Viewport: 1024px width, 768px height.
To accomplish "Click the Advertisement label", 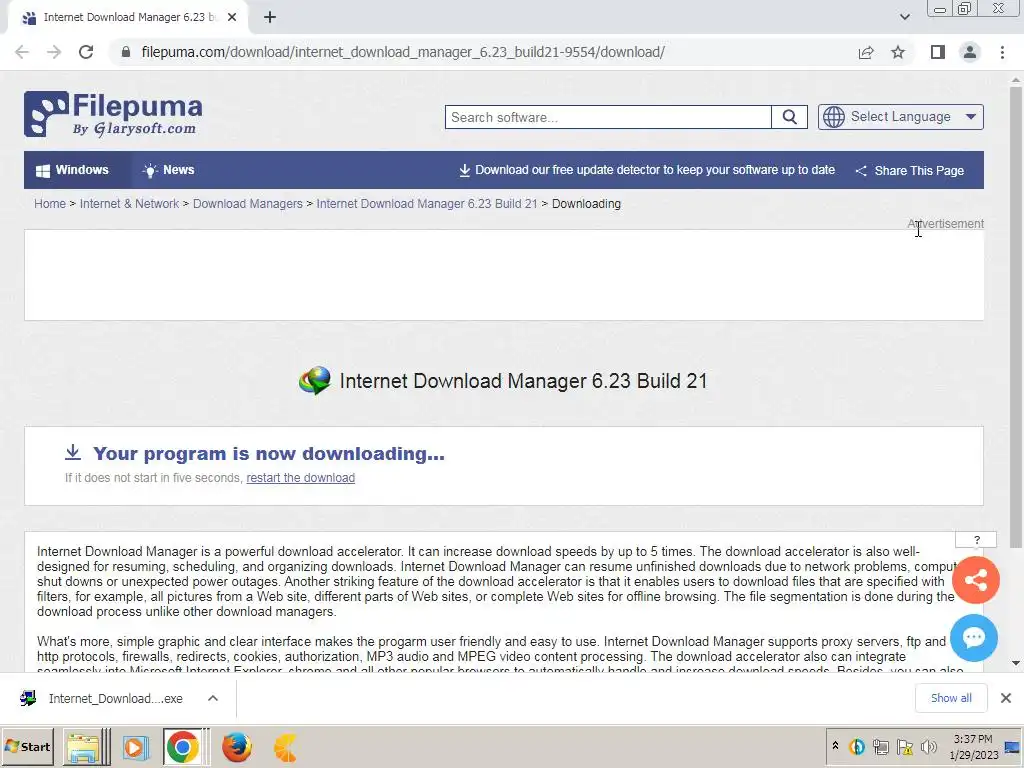I will click(945, 223).
